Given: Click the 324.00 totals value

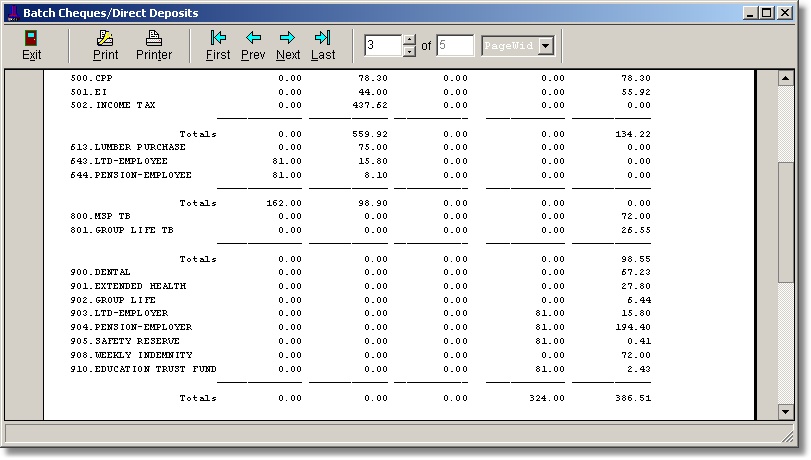Looking at the screenshot, I should [x=547, y=398].
